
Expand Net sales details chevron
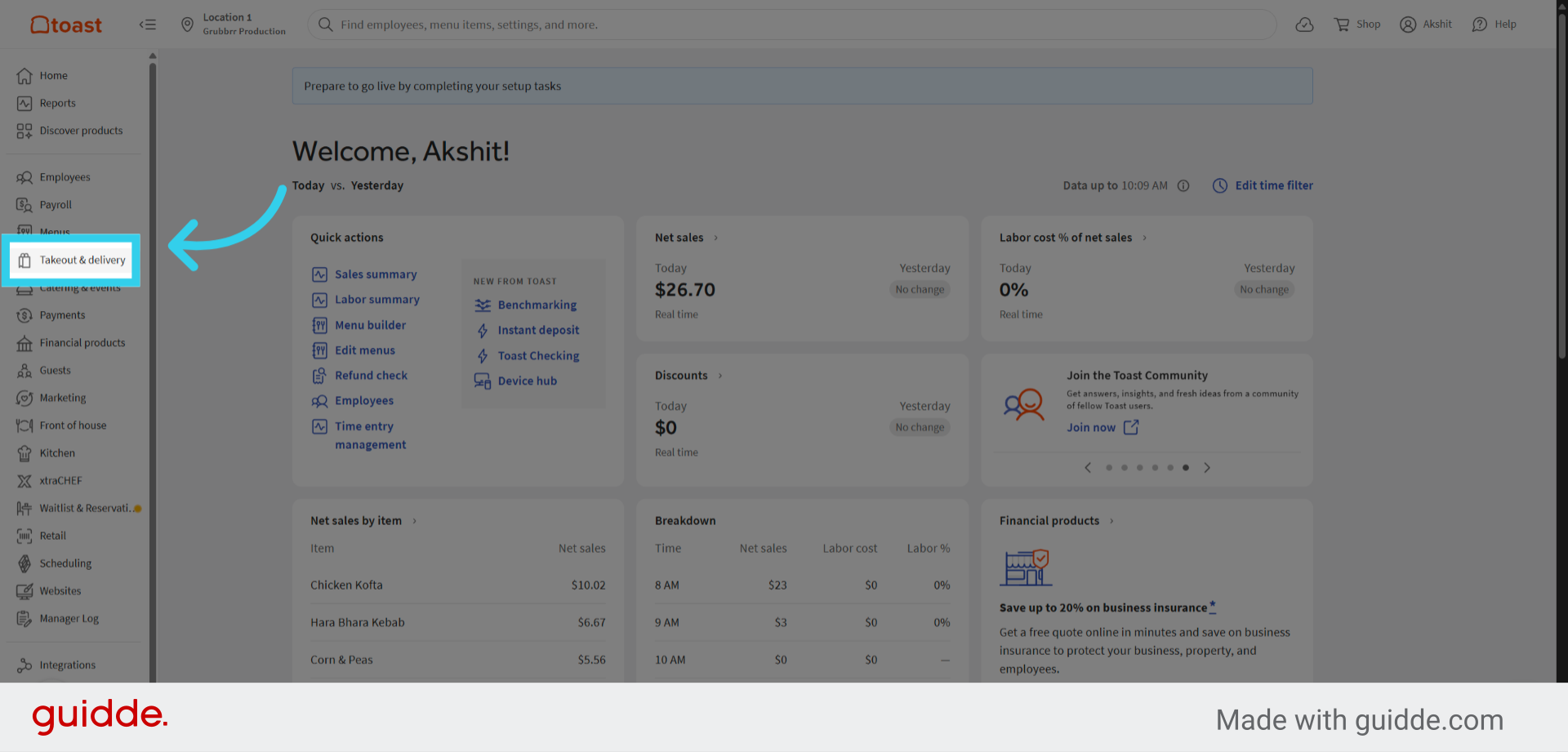716,238
